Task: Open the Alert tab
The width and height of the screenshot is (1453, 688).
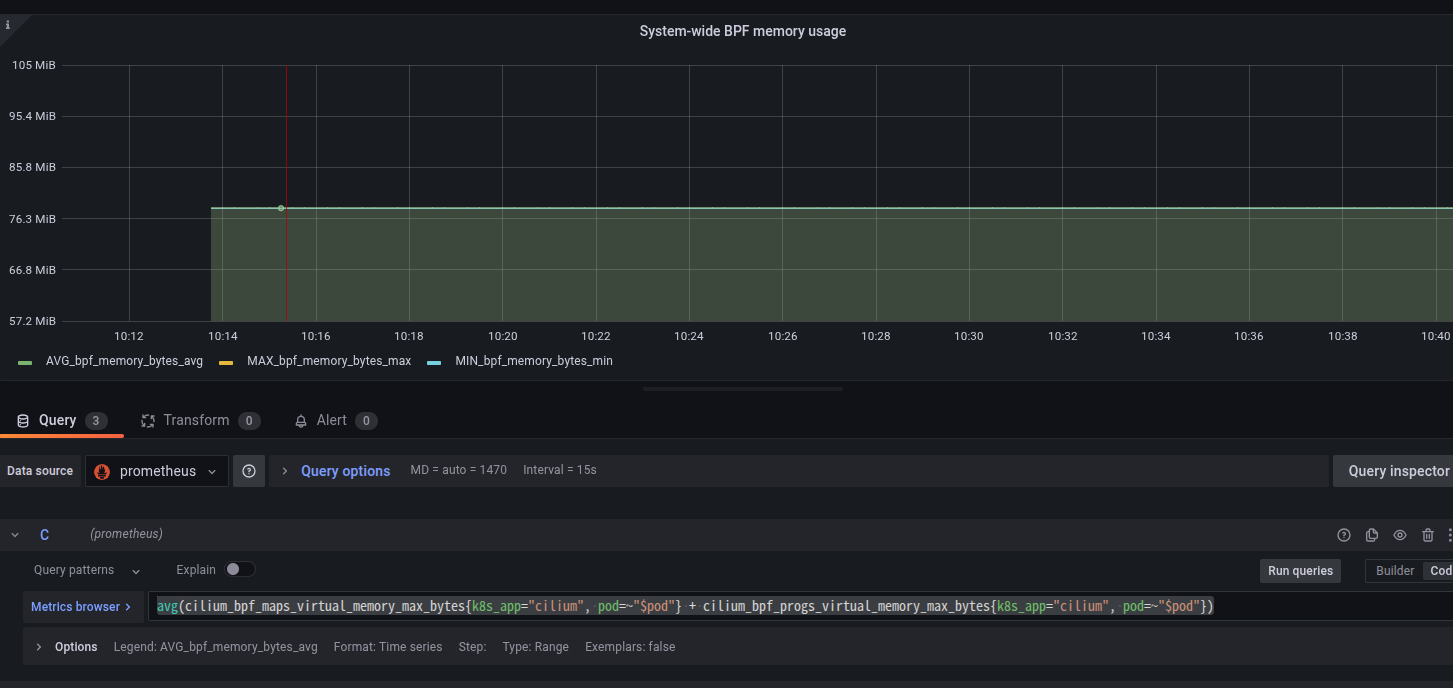Action: [x=335, y=421]
